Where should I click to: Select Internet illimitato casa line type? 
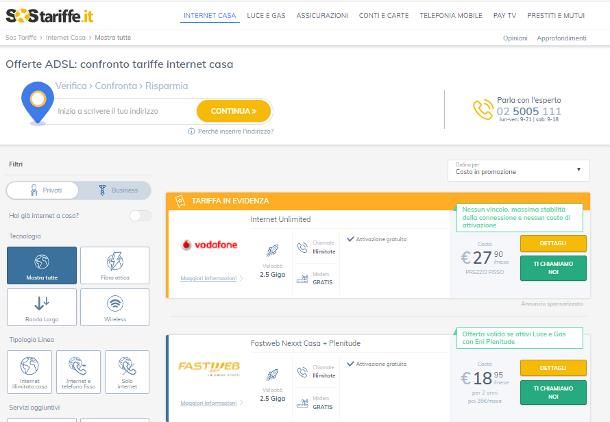pos(30,372)
